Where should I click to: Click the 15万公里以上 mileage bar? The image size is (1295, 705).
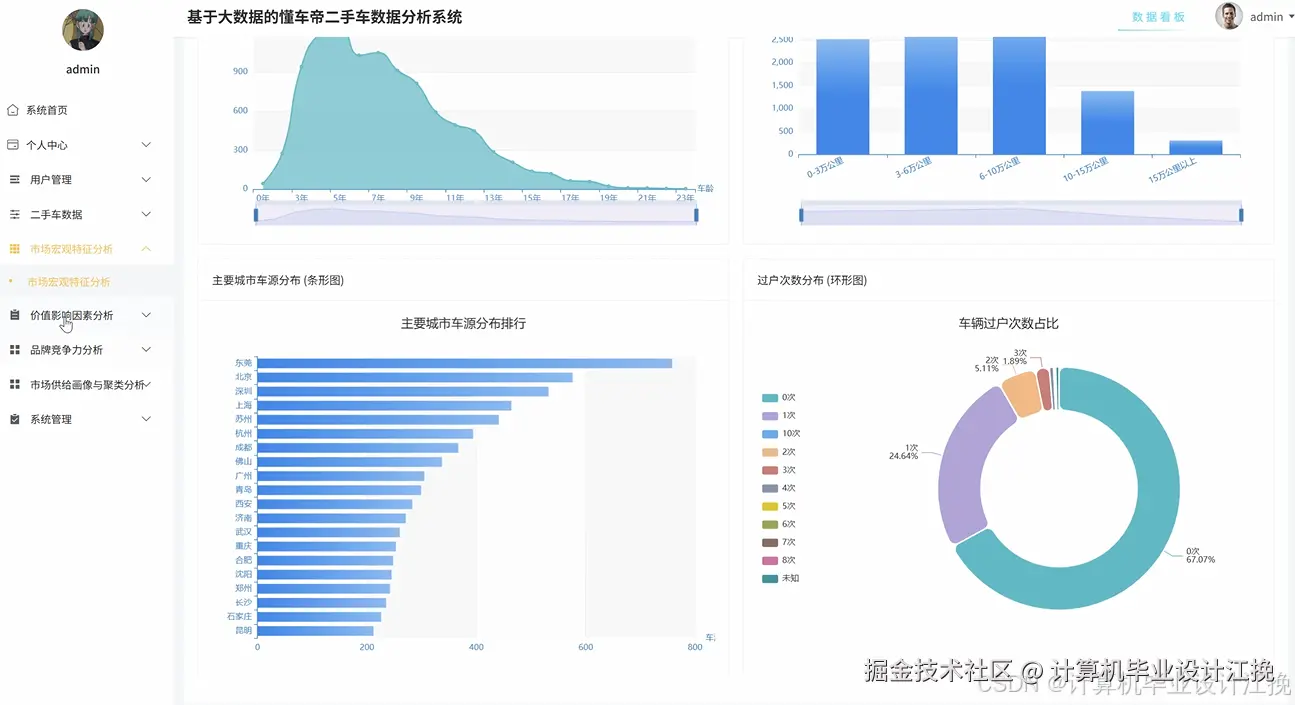(x=1196, y=147)
